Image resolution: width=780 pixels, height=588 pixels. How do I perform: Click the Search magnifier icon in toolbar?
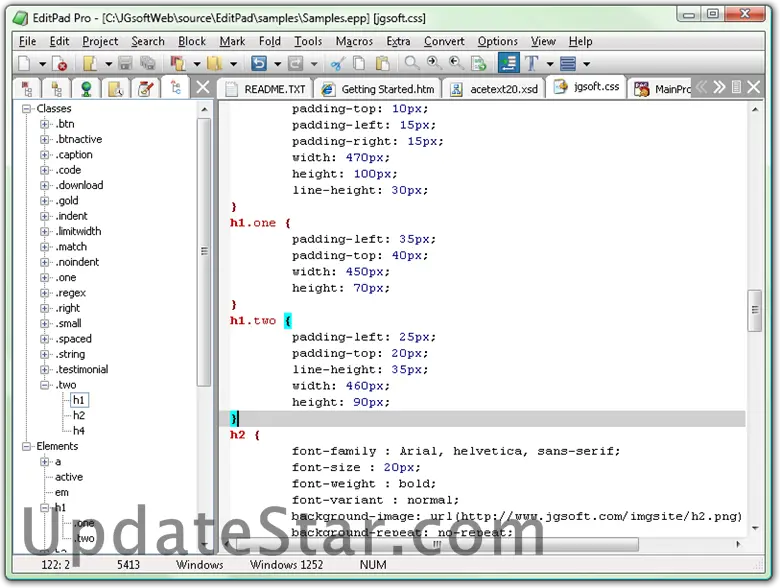pyautogui.click(x=412, y=64)
